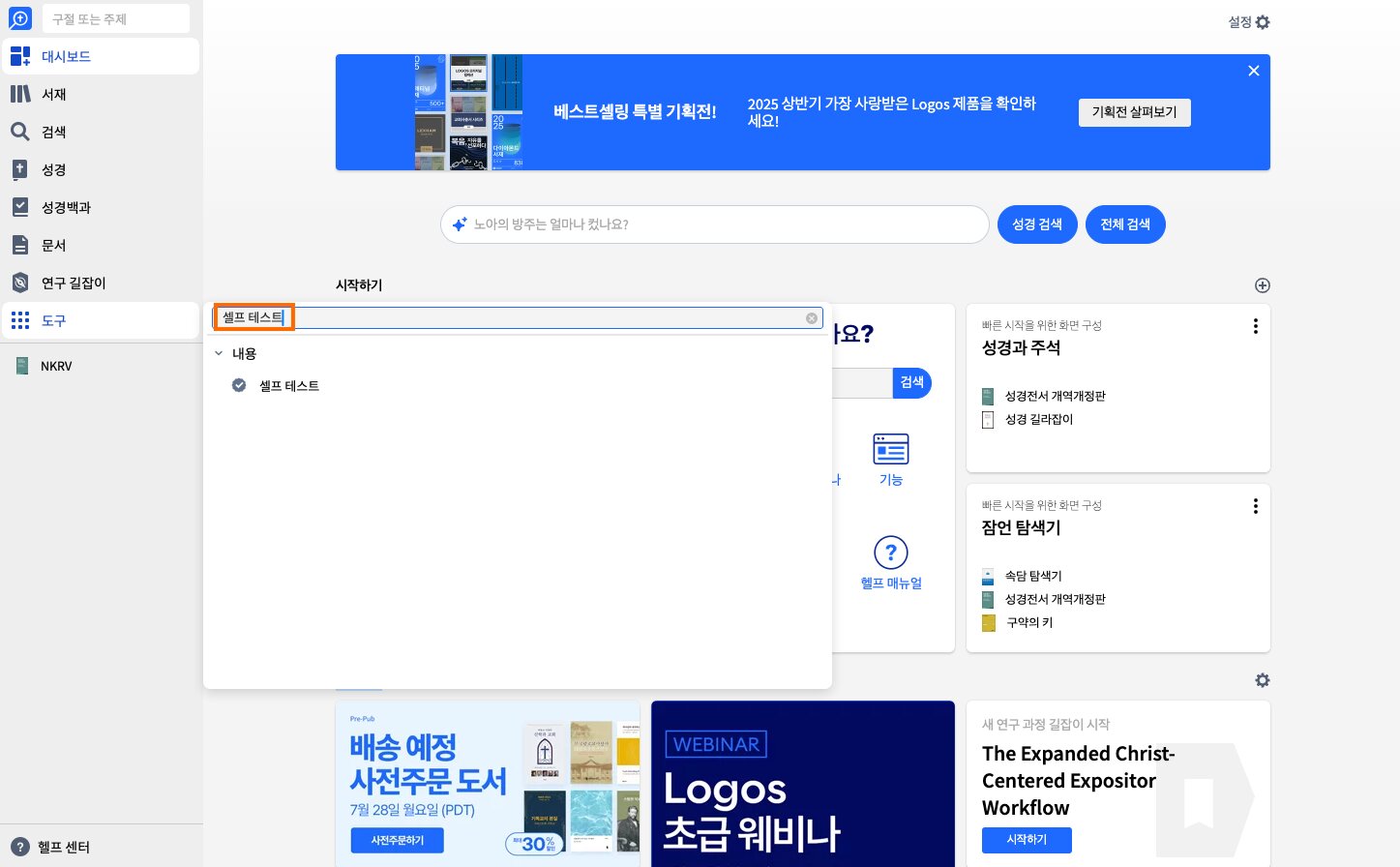Open the 대시보드 dashboard sidebar item
The width and height of the screenshot is (1400, 867).
[101, 56]
